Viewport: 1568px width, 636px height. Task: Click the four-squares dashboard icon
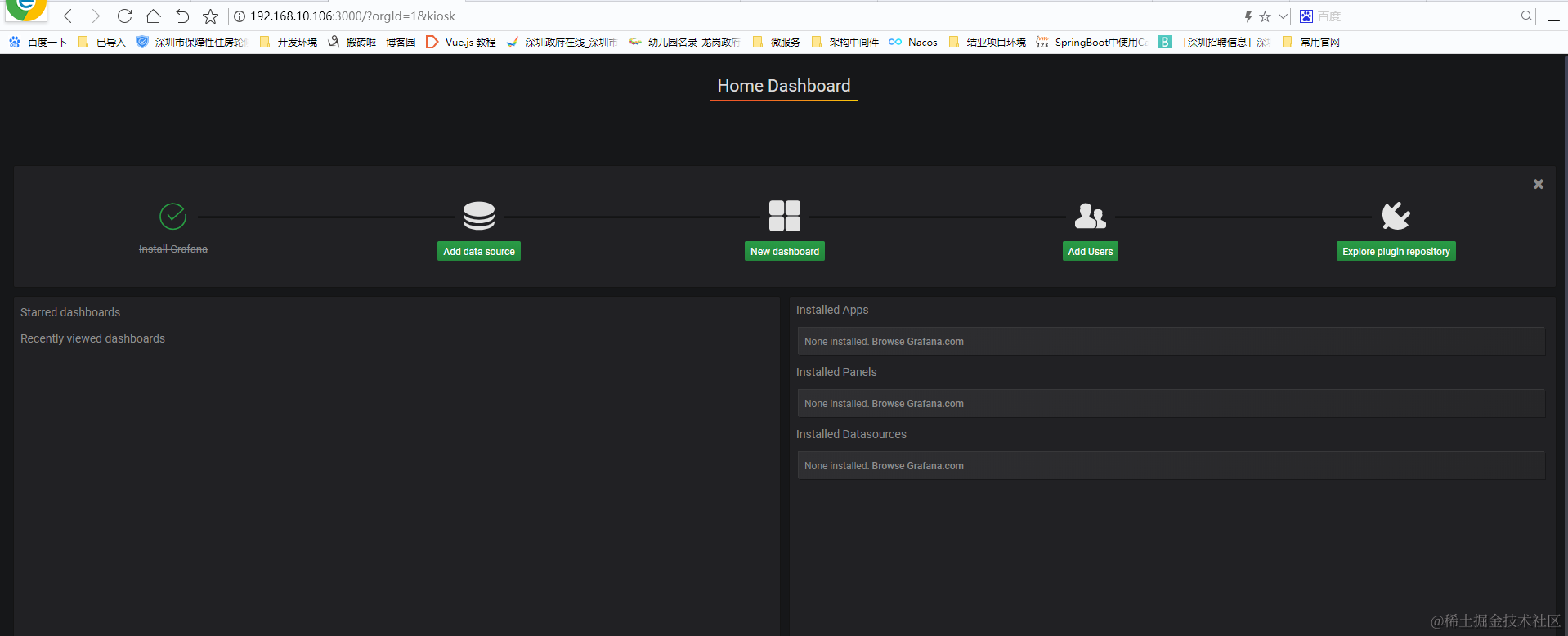[785, 216]
